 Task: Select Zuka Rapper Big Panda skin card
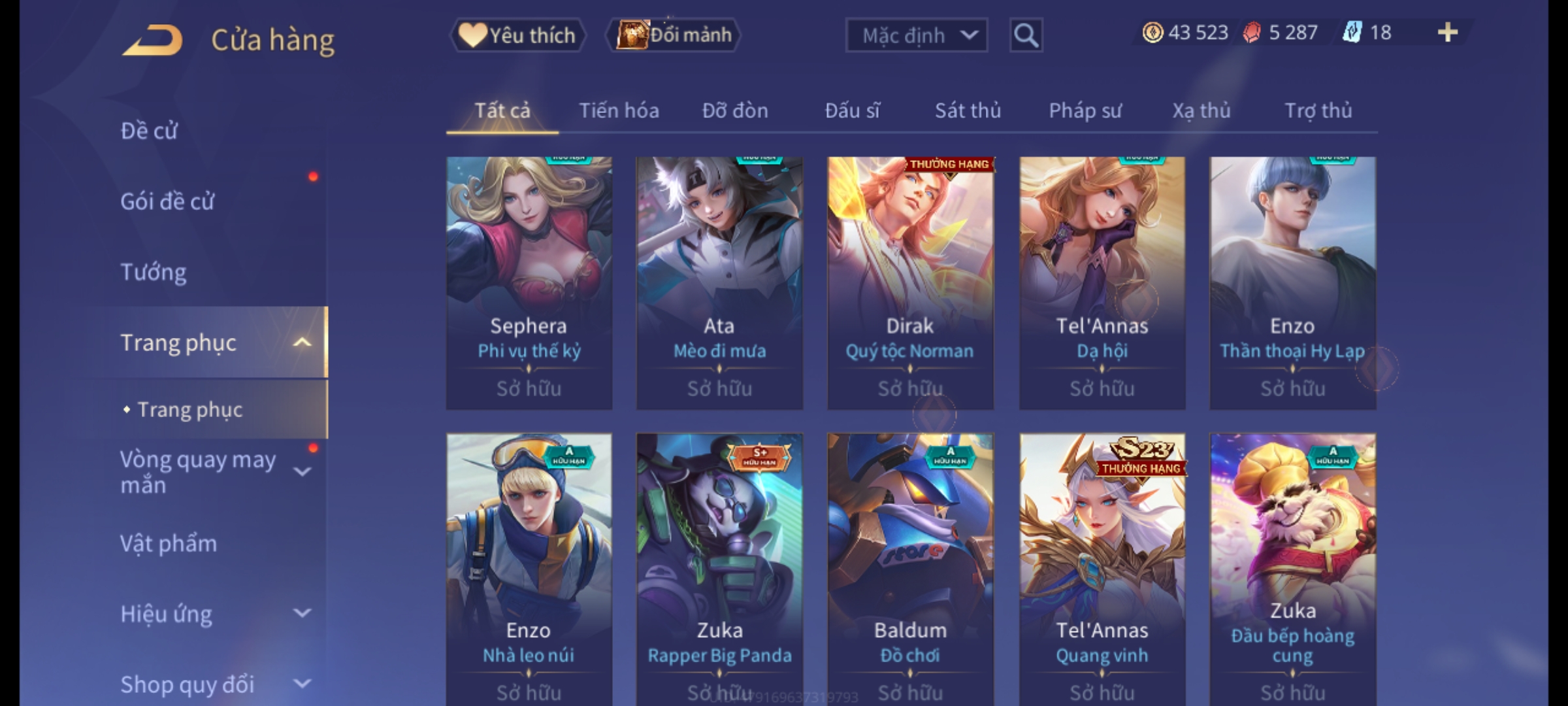coord(719,569)
